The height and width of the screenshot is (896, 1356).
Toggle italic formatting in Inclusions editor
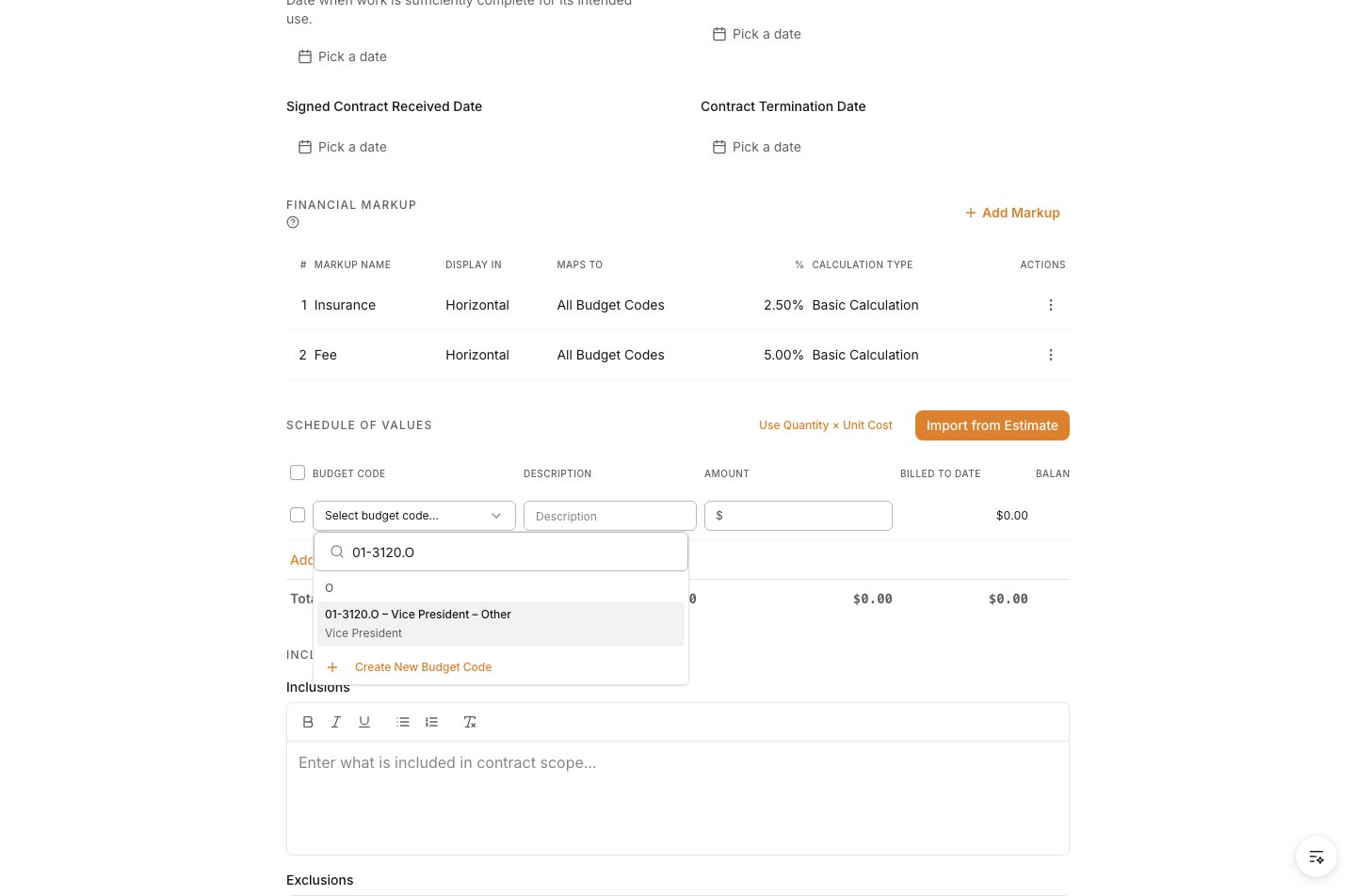click(x=336, y=722)
